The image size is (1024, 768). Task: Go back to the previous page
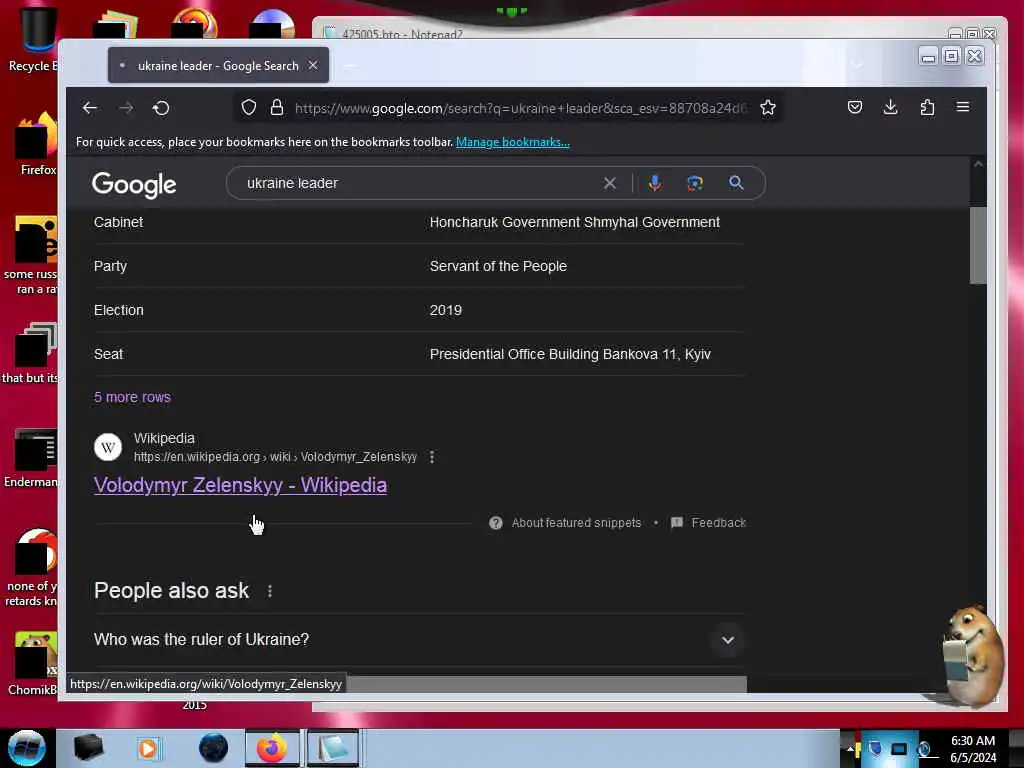[x=89, y=108]
